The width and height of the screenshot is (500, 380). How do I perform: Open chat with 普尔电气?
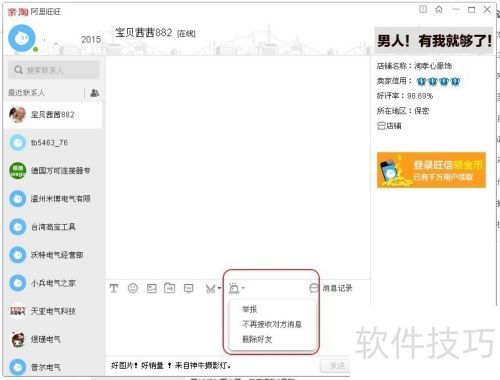(x=53, y=367)
